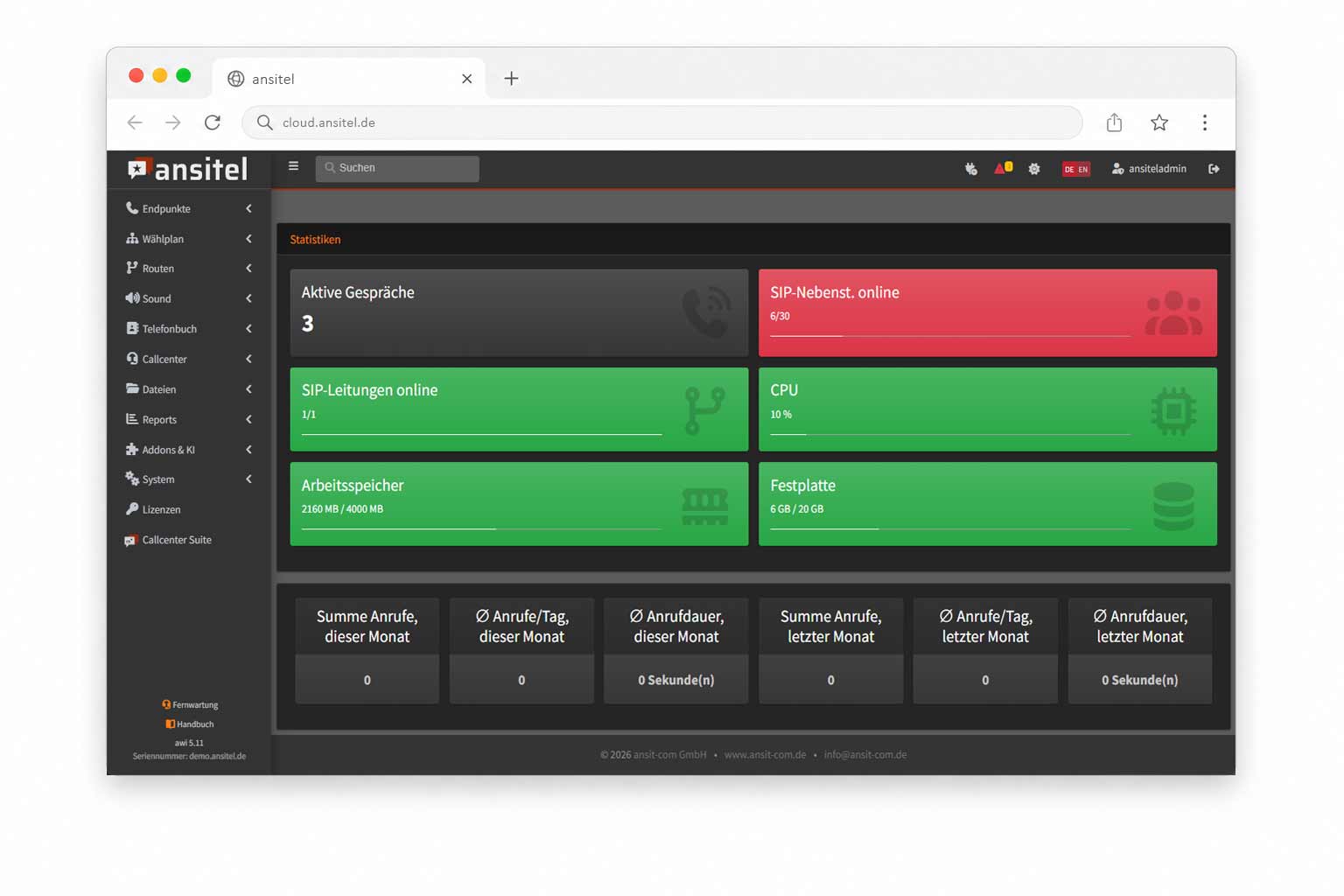Click the Arbeitsspeicher usage bar
Screen dimensions: 1344x896
(x=481, y=528)
